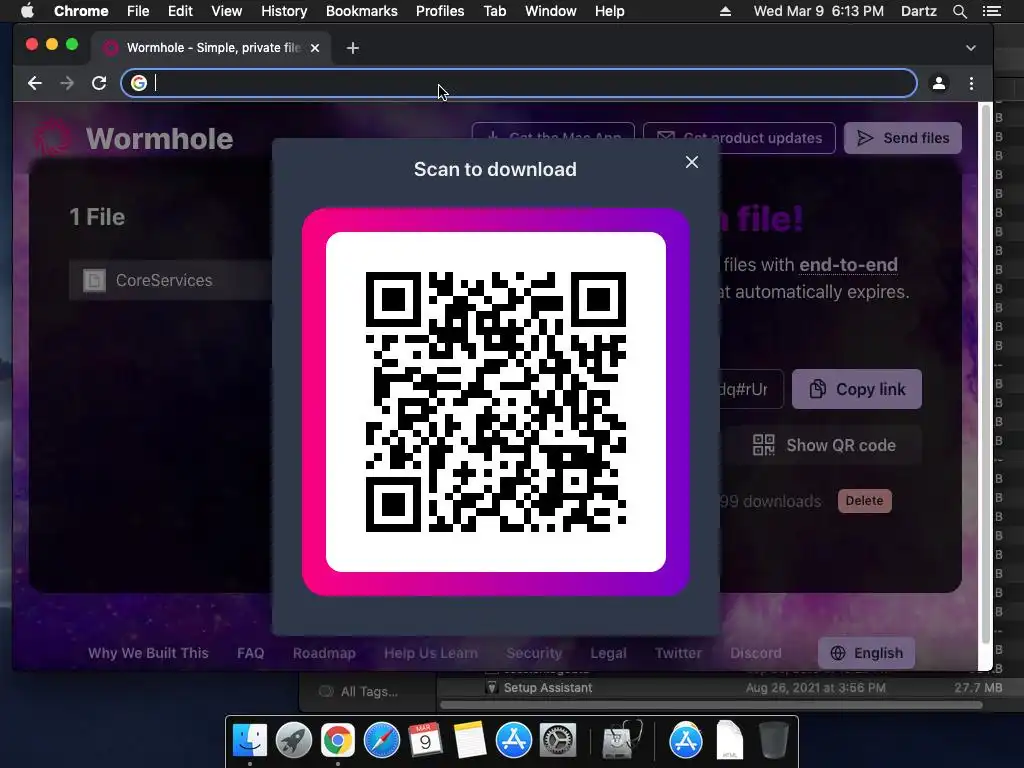This screenshot has width=1024, height=768.
Task: Click the browser forward arrow
Action: click(x=67, y=83)
